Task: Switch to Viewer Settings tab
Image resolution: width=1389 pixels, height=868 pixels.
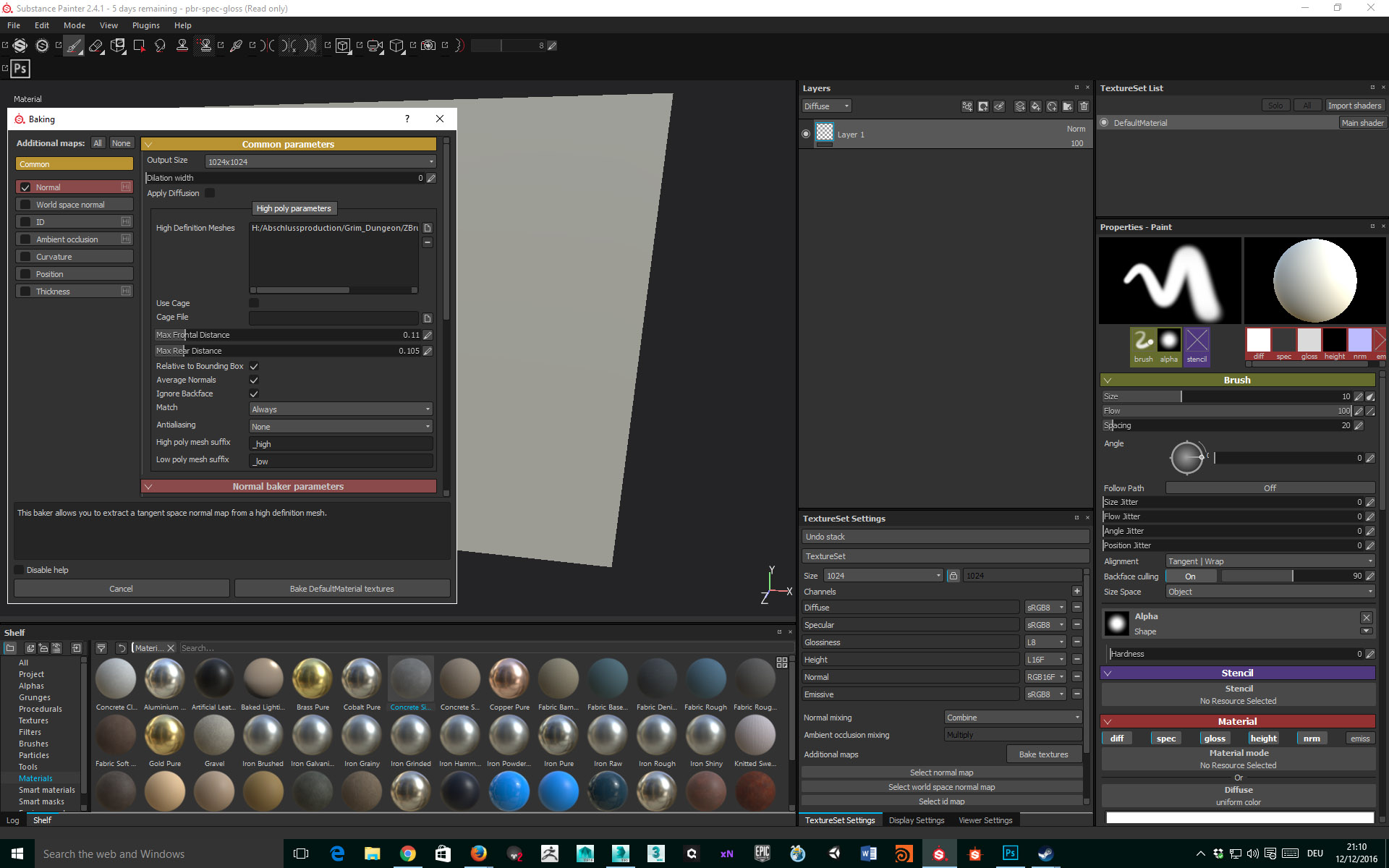Action: click(x=985, y=820)
